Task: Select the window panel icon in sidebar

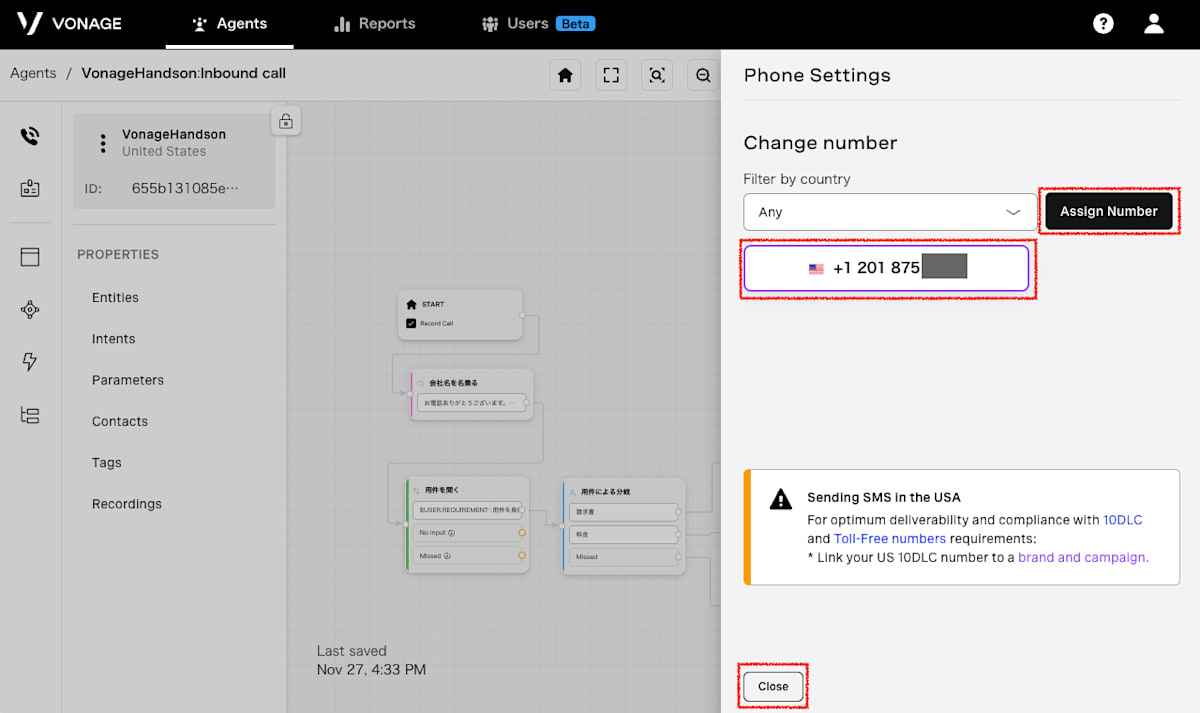Action: point(30,257)
